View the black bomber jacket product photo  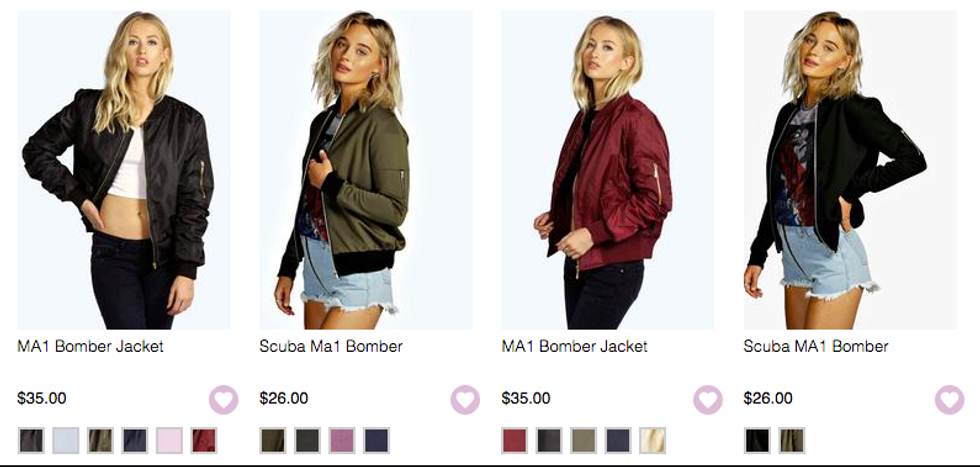[x=124, y=169]
